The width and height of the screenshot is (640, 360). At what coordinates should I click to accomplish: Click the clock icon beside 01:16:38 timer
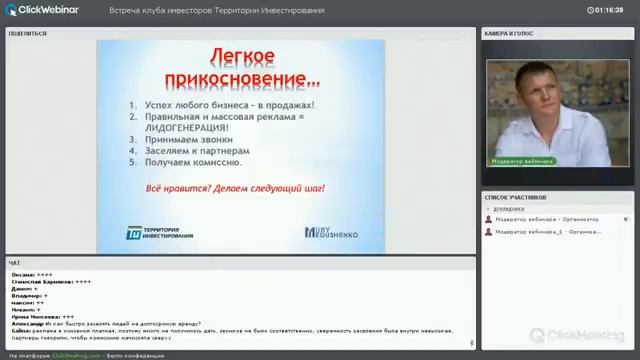point(590,10)
